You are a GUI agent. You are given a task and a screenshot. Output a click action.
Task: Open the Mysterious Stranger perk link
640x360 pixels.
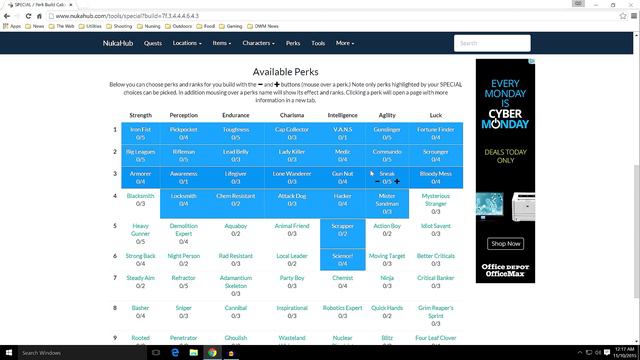(436, 200)
